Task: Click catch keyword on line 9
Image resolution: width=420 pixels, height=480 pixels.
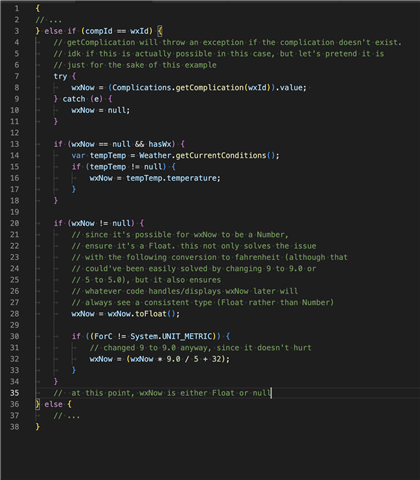Action: (x=74, y=99)
